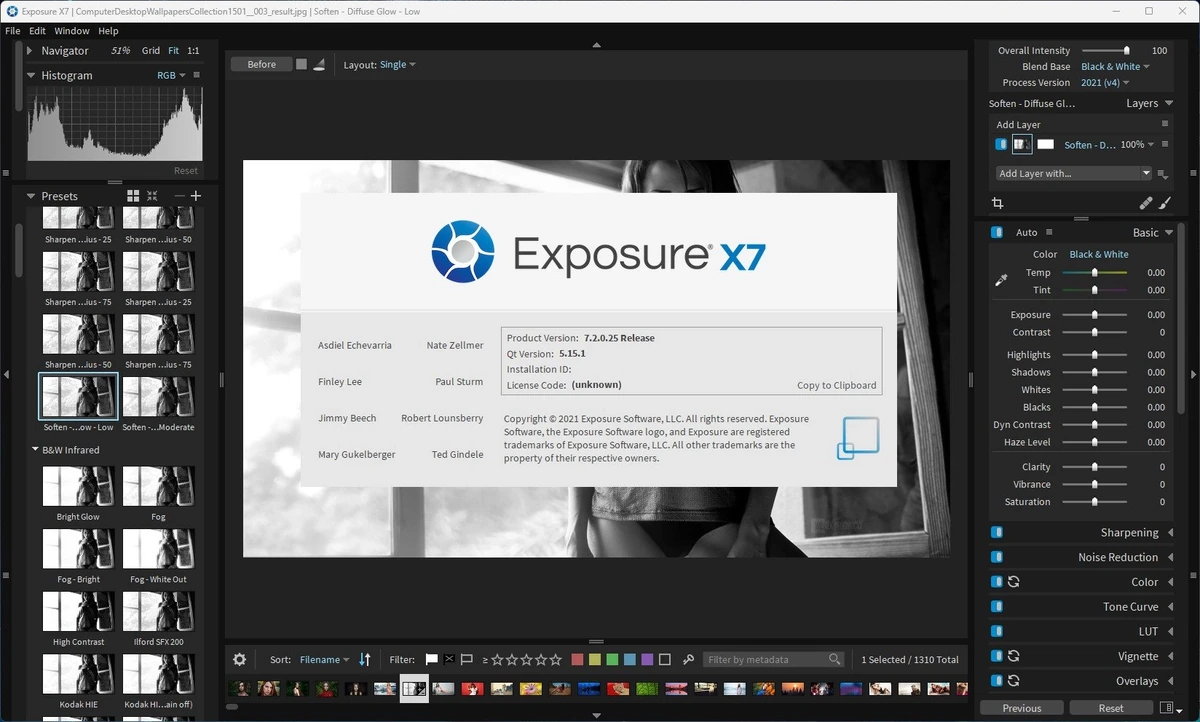
Task: Open filmstrip settings gear
Action: (x=239, y=659)
